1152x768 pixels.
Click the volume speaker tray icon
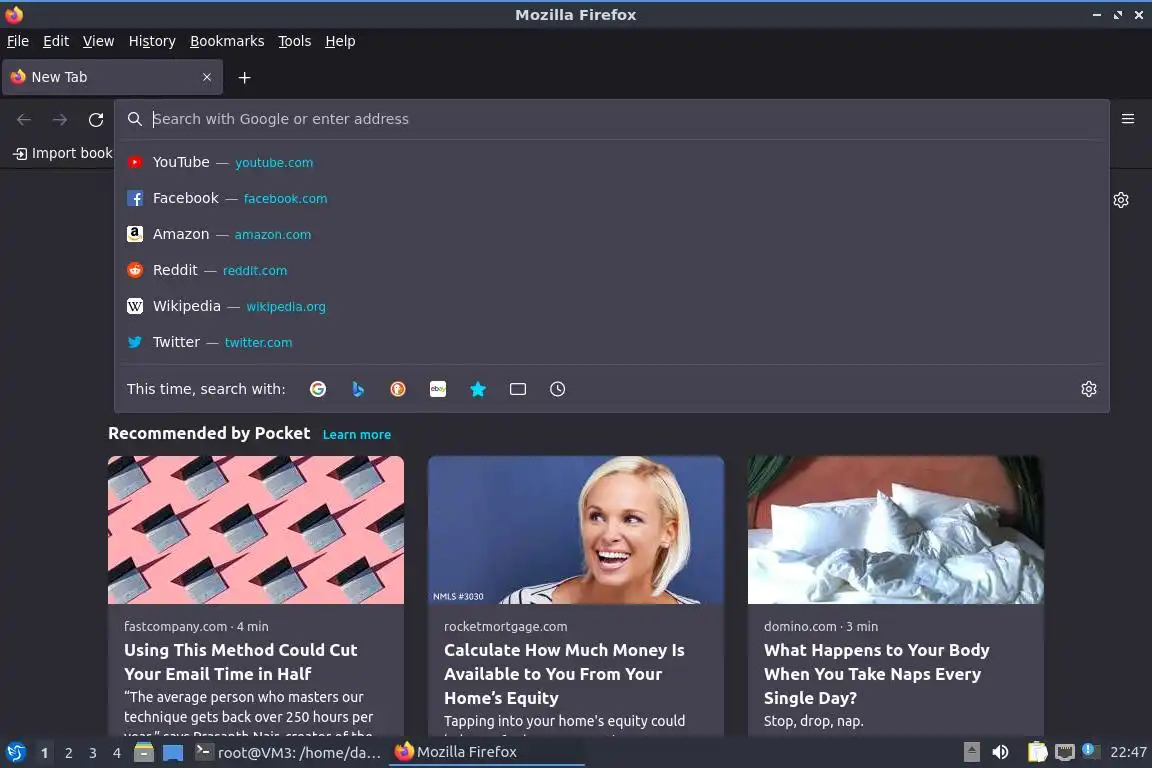[1000, 752]
